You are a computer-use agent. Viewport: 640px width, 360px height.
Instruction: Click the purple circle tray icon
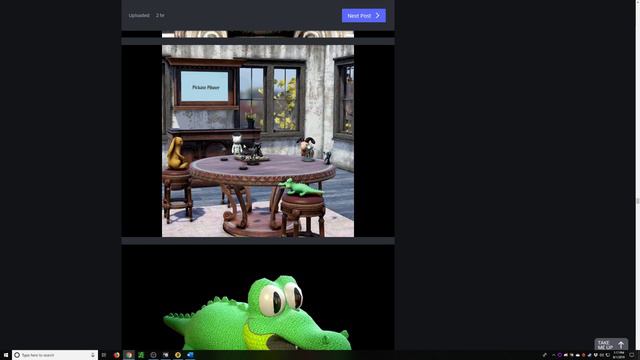[560, 355]
